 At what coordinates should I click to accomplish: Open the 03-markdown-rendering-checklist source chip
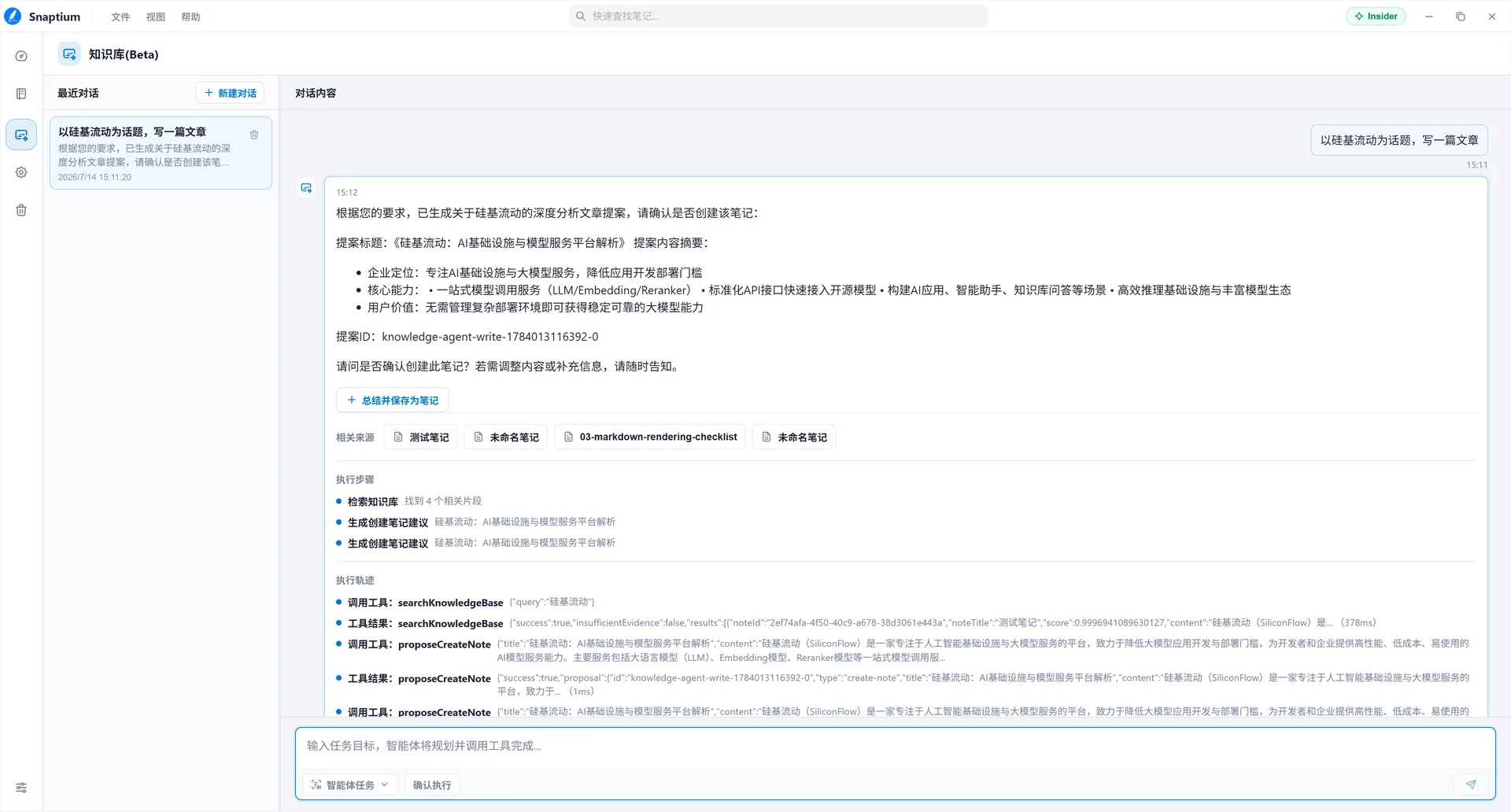[x=650, y=437]
